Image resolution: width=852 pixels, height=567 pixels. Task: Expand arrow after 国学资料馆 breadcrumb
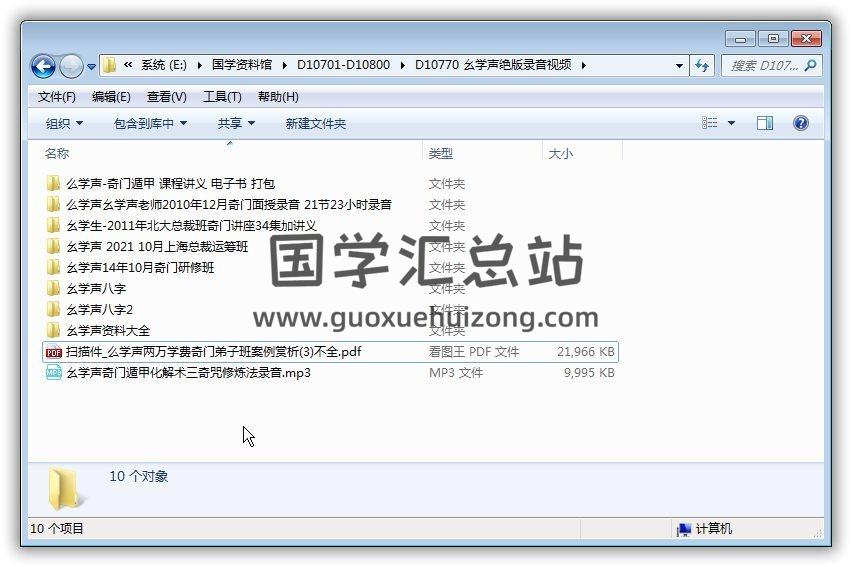point(285,66)
